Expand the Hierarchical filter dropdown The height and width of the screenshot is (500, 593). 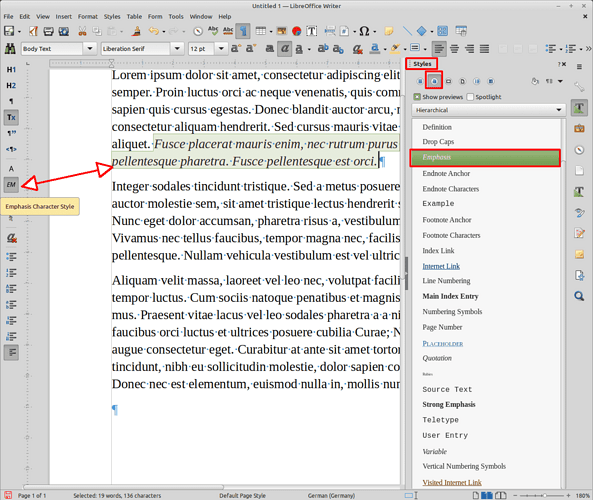[489, 110]
